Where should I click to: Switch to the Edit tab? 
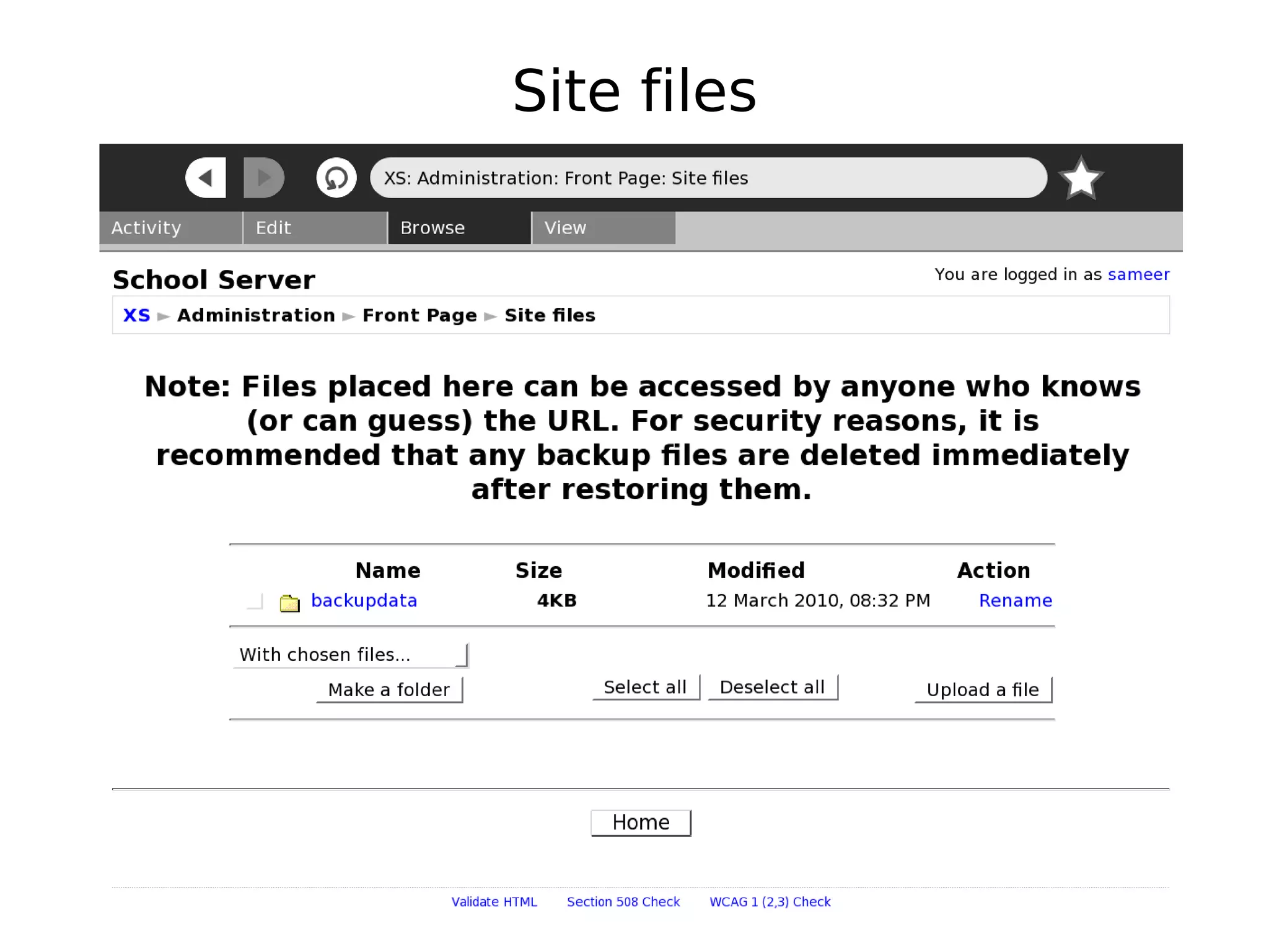(x=315, y=228)
